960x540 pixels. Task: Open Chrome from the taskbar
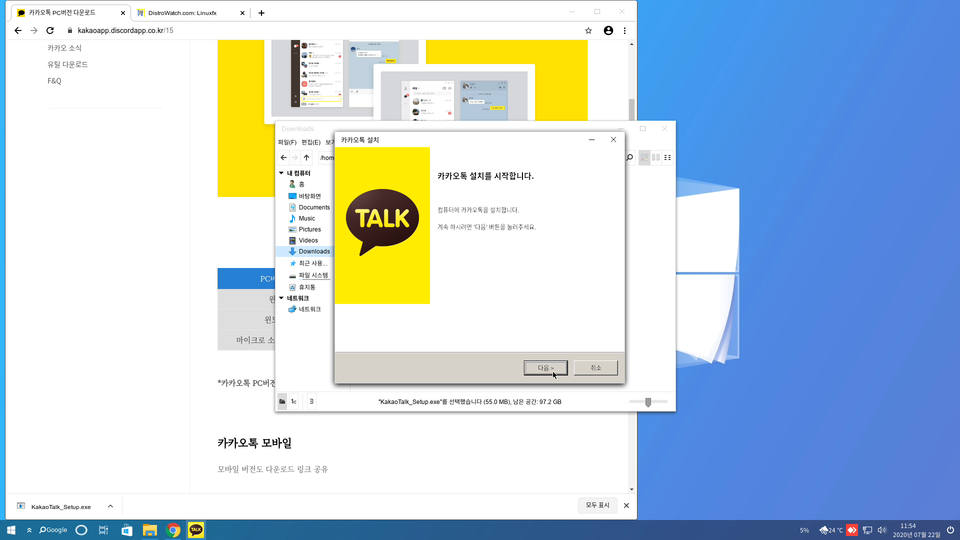click(x=173, y=530)
